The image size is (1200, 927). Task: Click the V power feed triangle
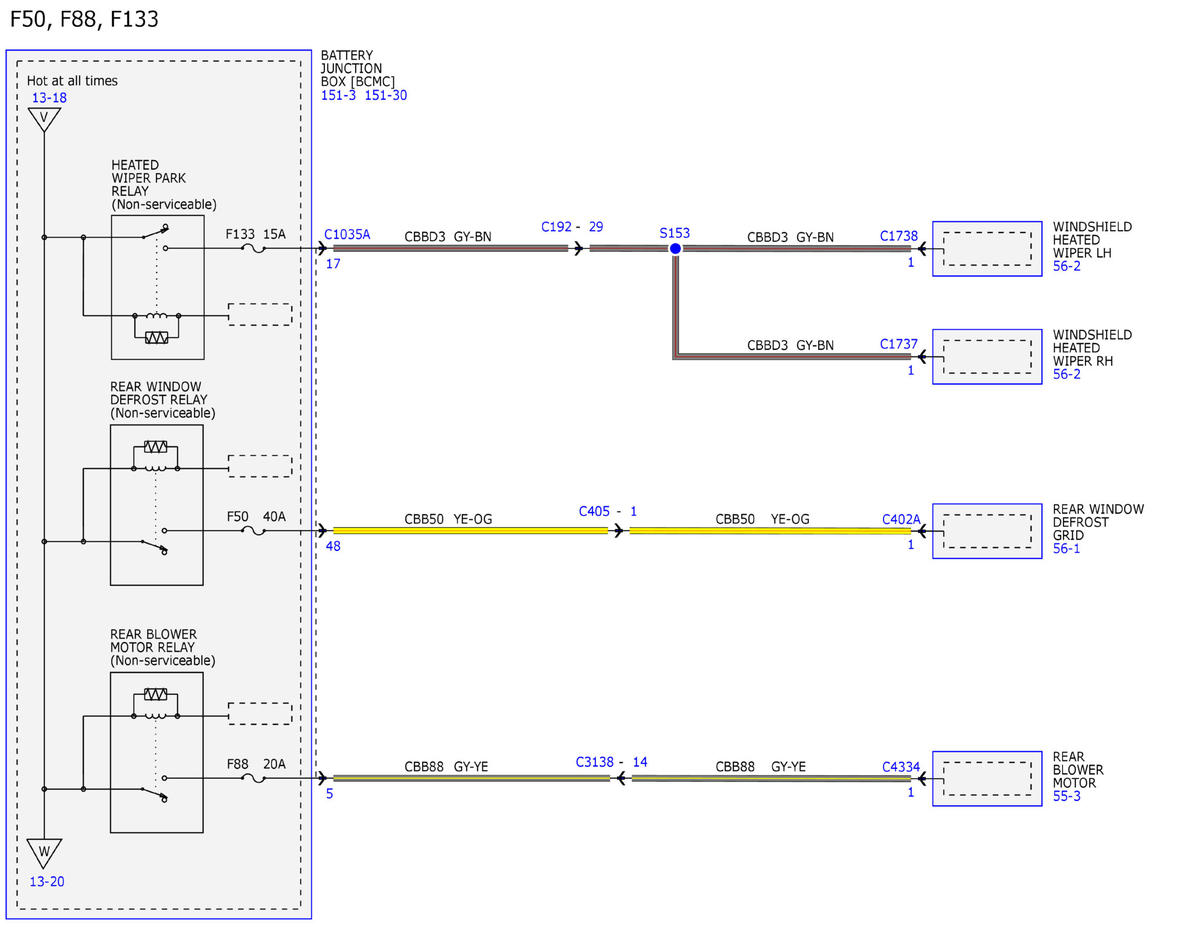[x=43, y=120]
